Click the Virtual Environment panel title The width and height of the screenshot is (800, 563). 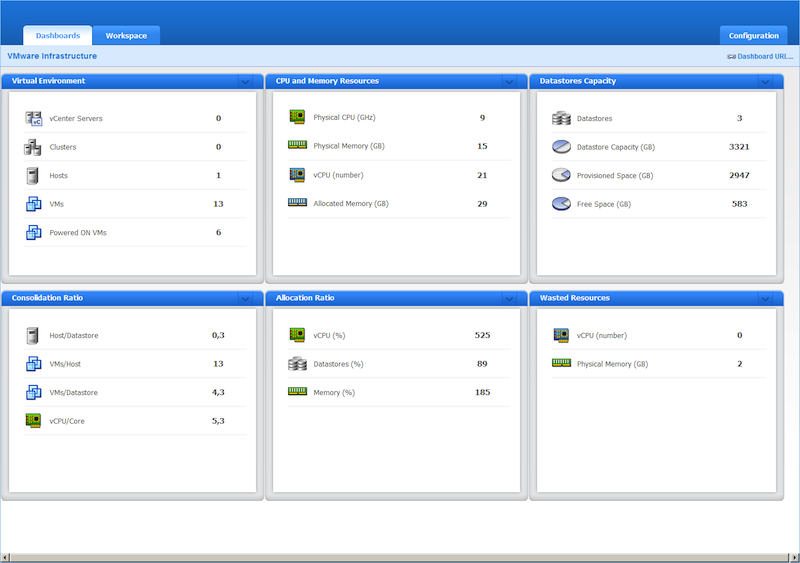pos(48,81)
